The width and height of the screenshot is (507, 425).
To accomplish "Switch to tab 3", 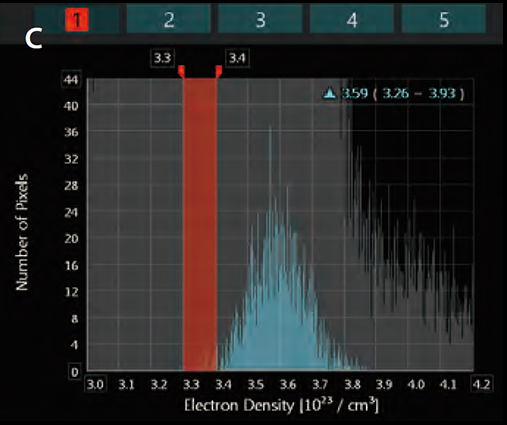I will [260, 19].
